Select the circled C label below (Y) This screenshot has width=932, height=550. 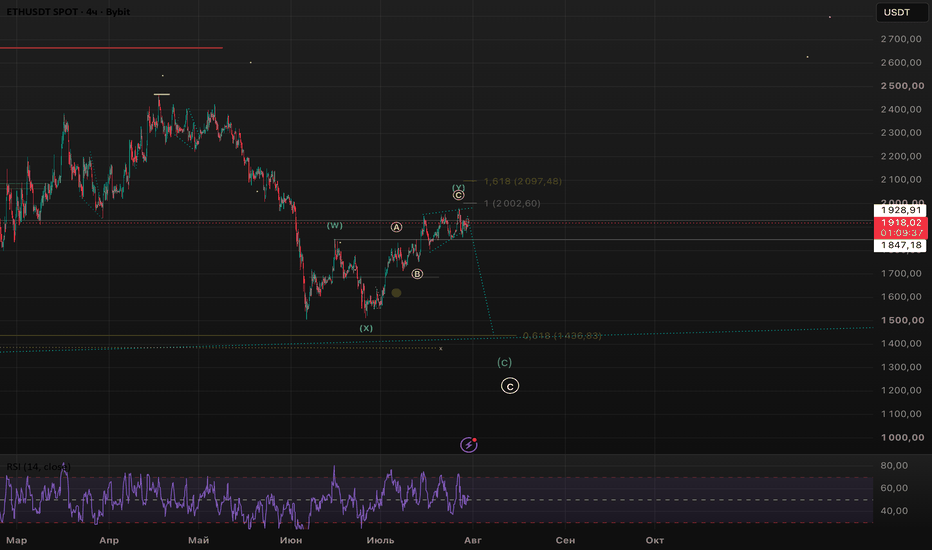click(x=458, y=195)
